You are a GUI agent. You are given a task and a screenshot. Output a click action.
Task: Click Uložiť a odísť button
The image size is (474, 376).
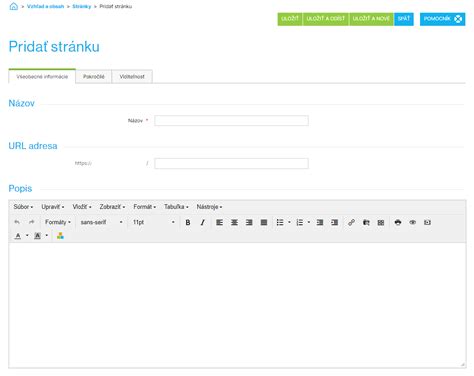(x=326, y=19)
